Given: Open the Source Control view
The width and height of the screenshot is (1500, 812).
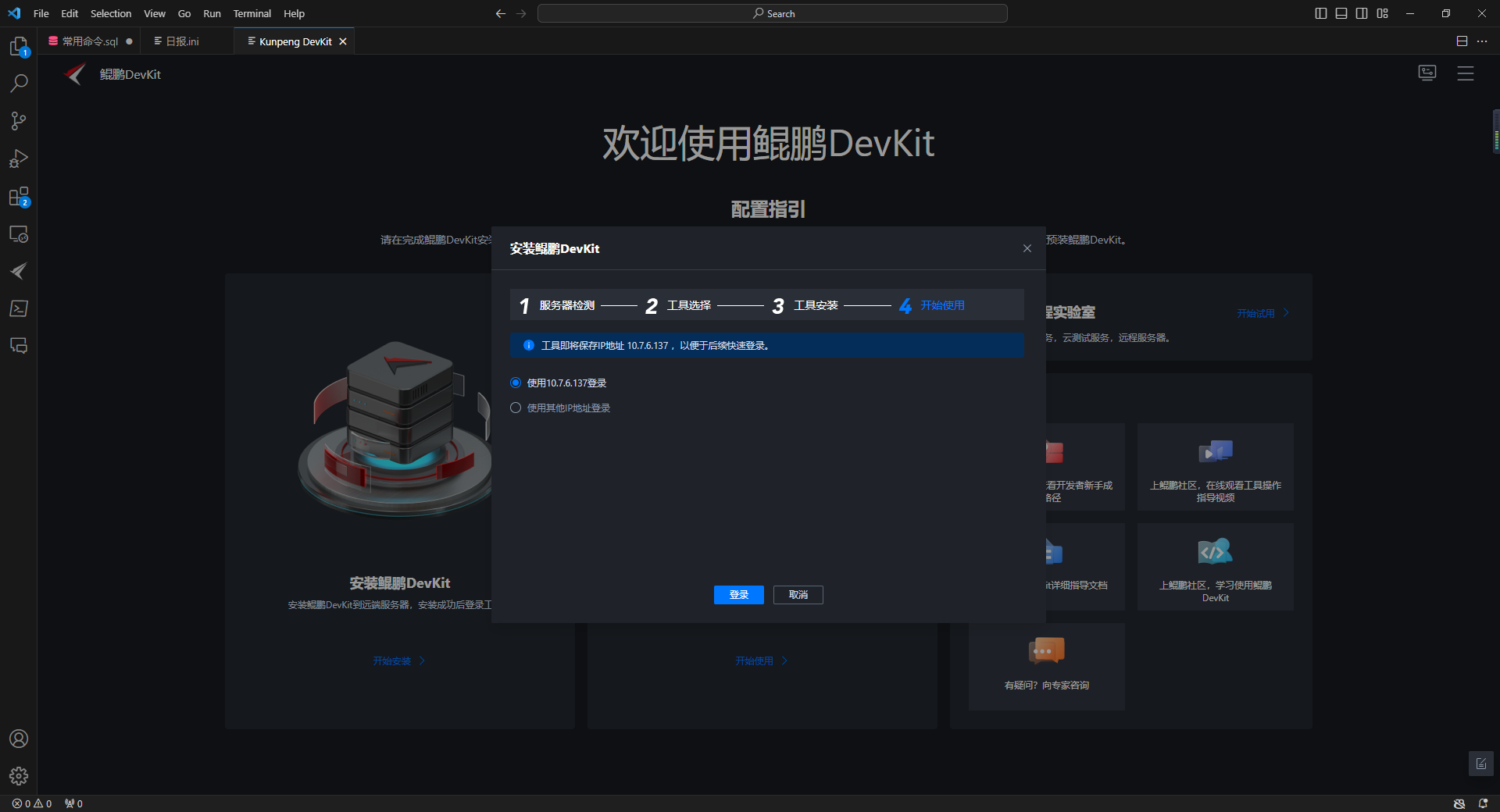Looking at the screenshot, I should click(19, 121).
